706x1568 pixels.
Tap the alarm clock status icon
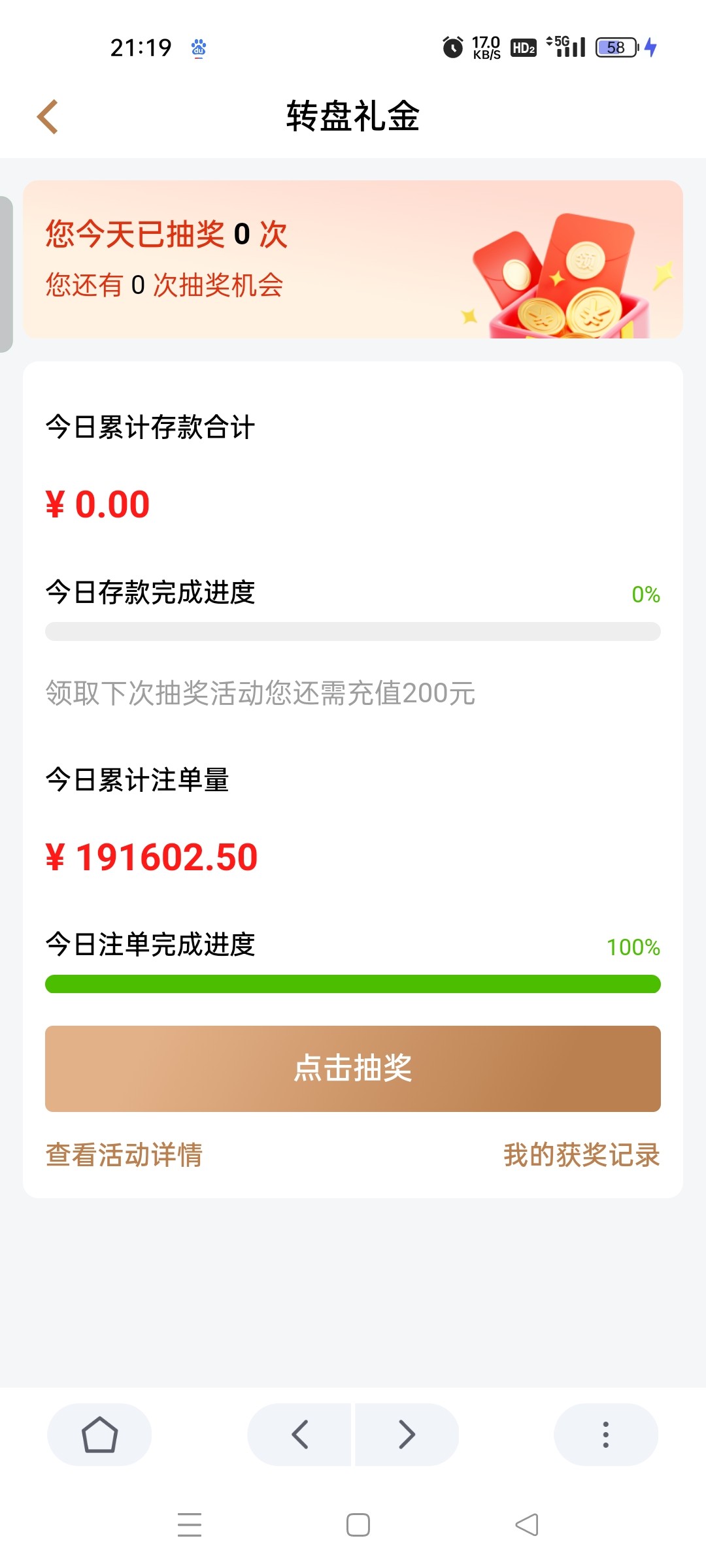point(452,47)
